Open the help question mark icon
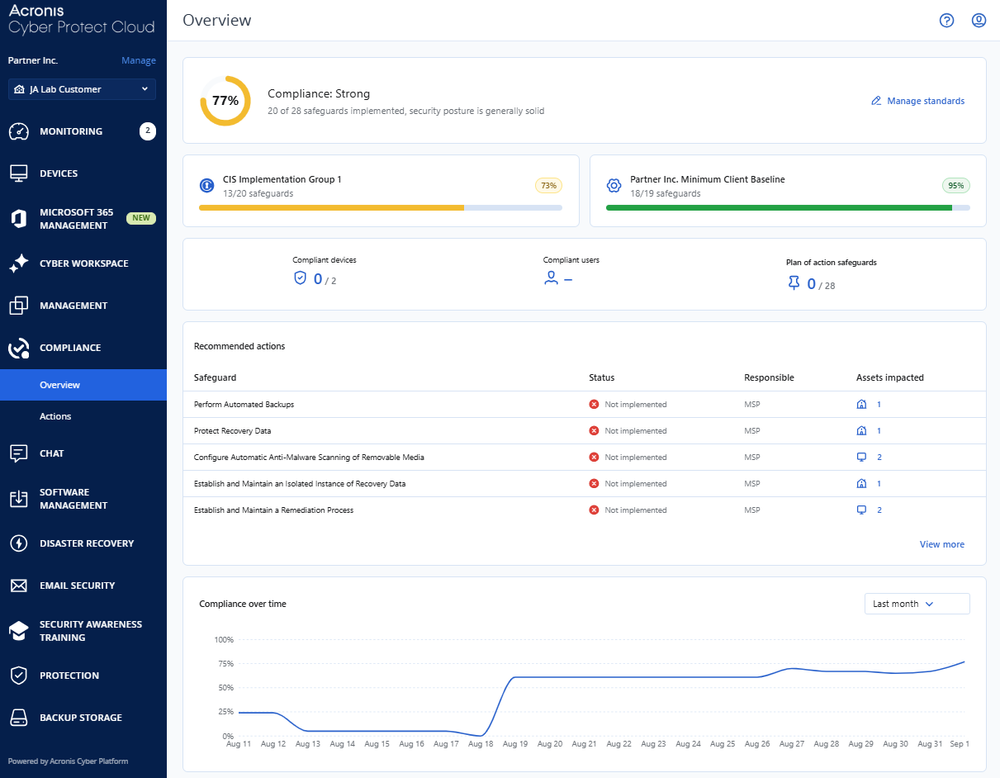Viewport: 1000px width, 778px height. point(946,20)
